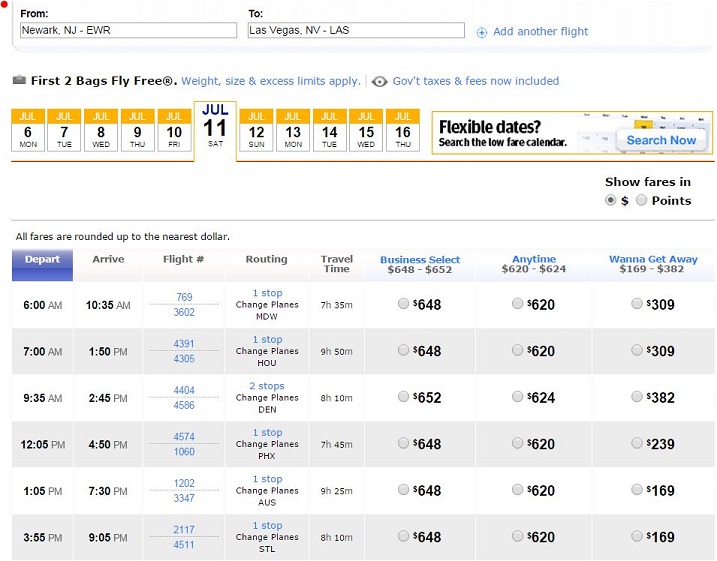
Task: Click the To airport input field
Action: tap(356, 30)
